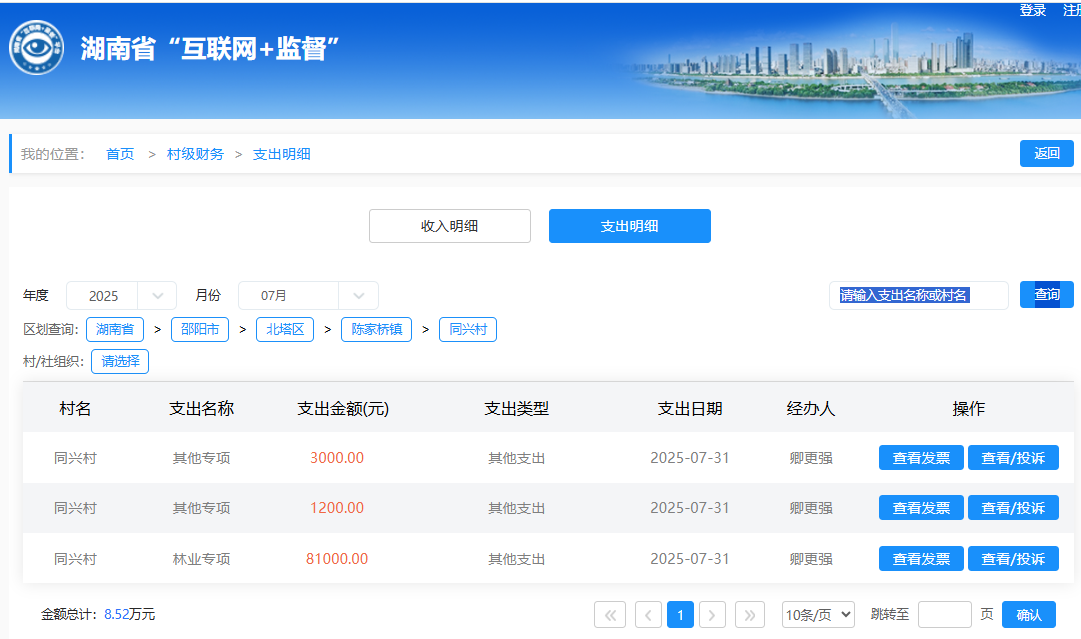The height and width of the screenshot is (639, 1081).
Task: Change the 10条/页 page size selector
Action: [818, 615]
